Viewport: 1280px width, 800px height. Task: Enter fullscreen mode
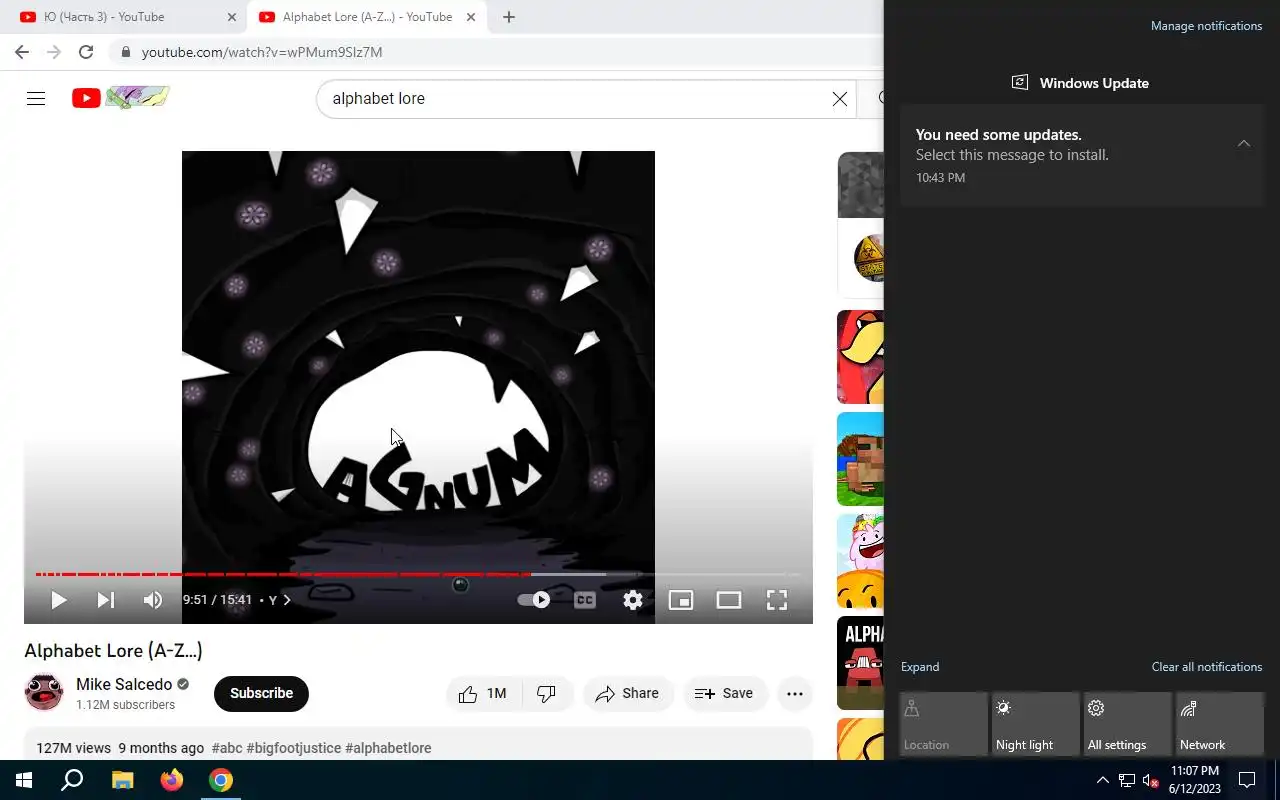point(777,600)
